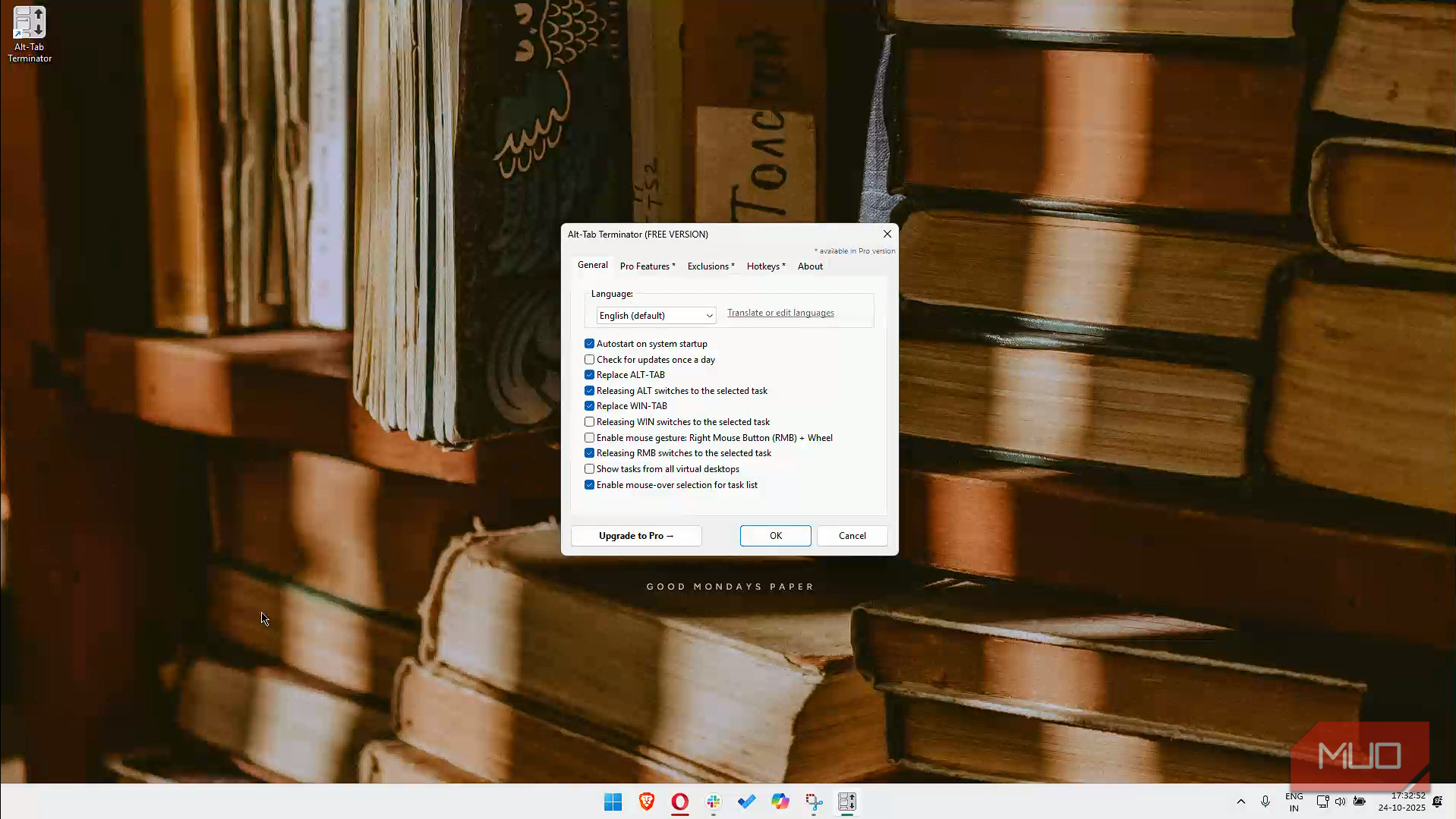Open the Hotkeys tab

(x=766, y=266)
